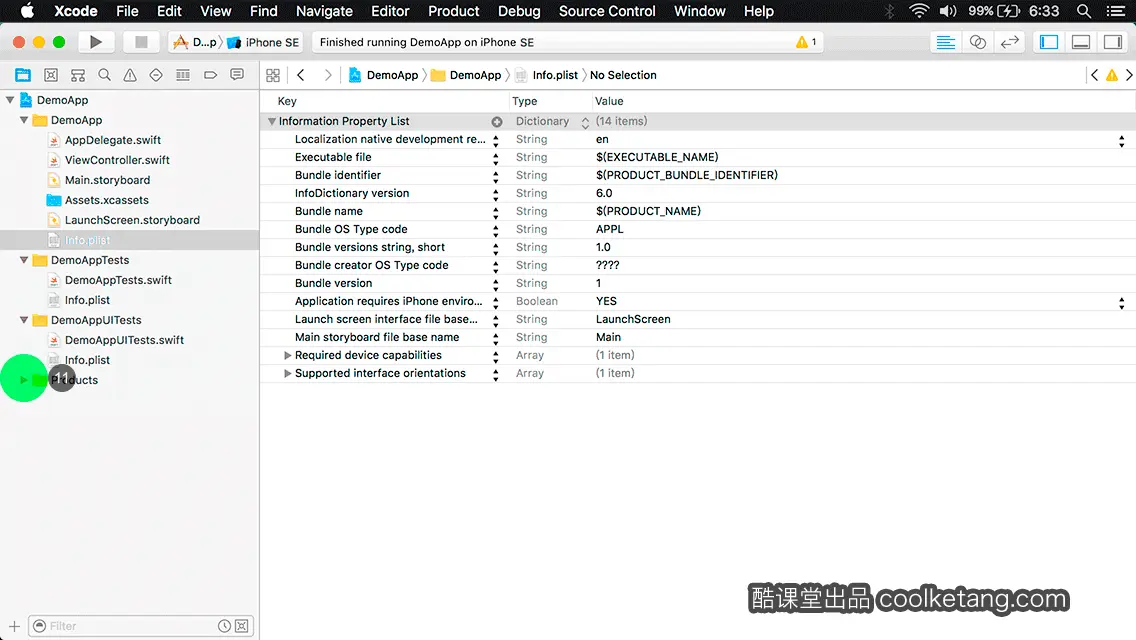Select the iPhone SE run destination

tap(263, 42)
